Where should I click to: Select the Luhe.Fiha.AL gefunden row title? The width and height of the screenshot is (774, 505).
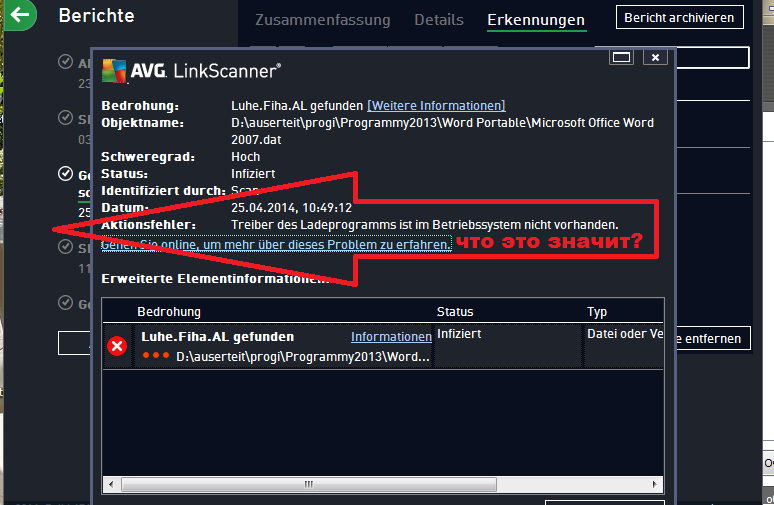click(217, 337)
